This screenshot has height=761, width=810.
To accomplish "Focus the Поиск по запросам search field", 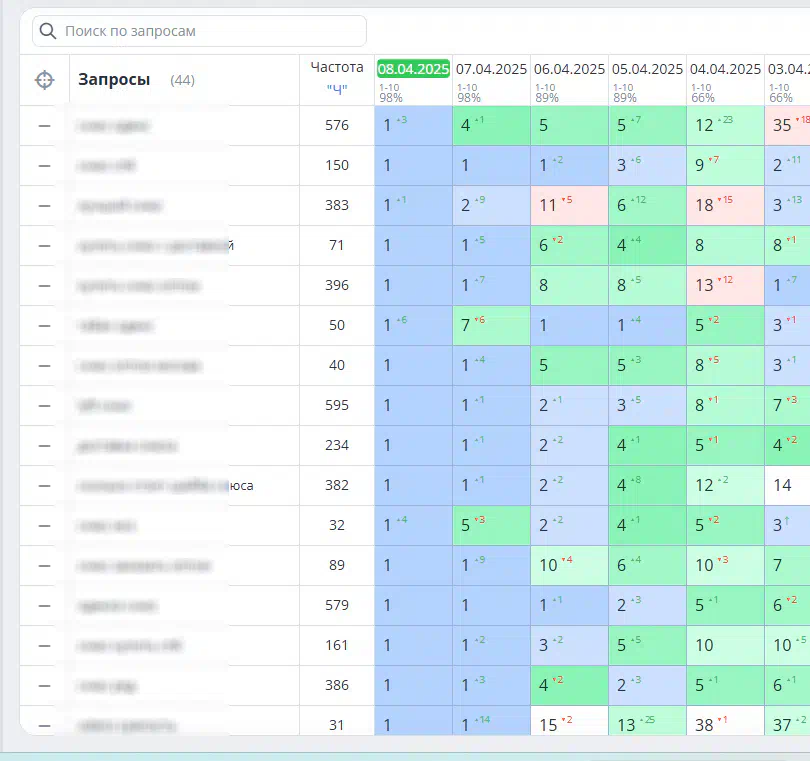I will tap(210, 31).
